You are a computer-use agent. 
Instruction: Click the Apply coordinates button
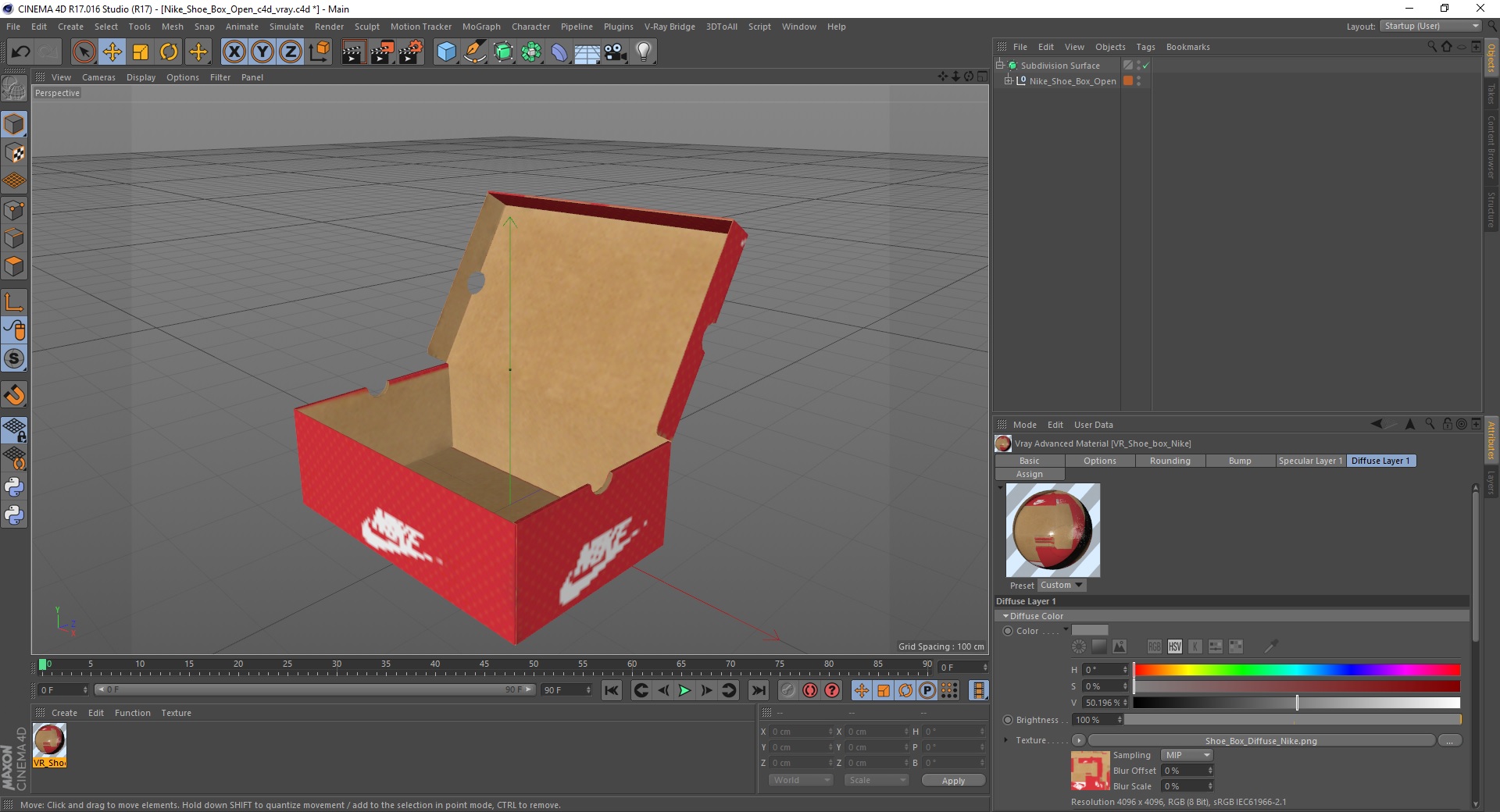pos(953,780)
